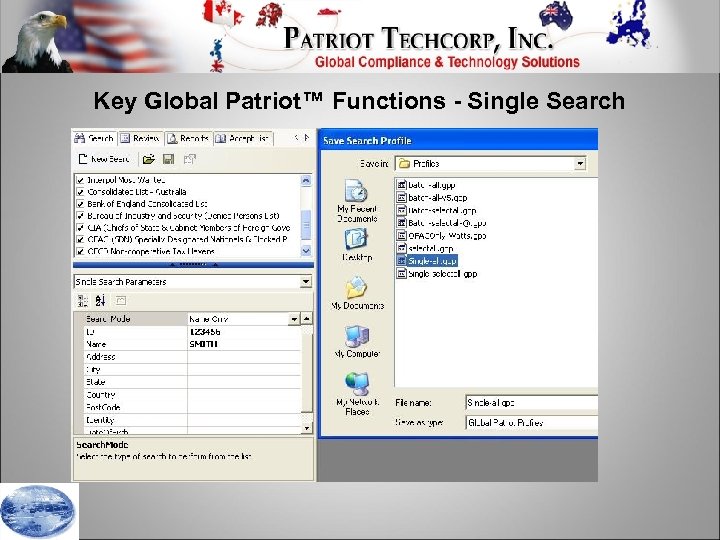Screen dimensions: 720x540
Task: Click the File name input field
Action: pos(531,403)
